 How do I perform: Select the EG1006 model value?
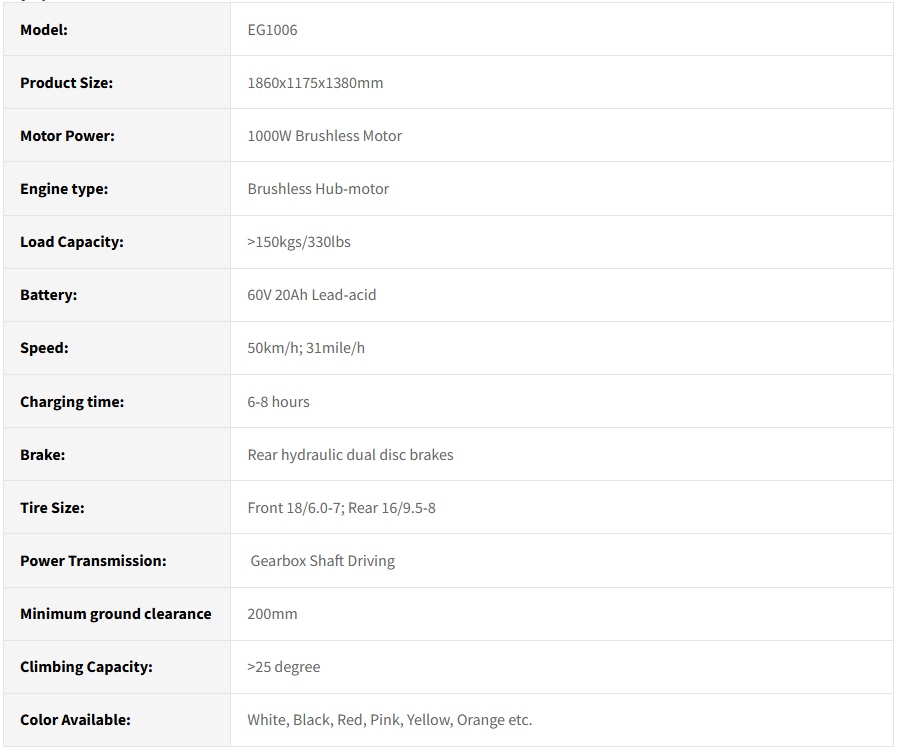[272, 30]
